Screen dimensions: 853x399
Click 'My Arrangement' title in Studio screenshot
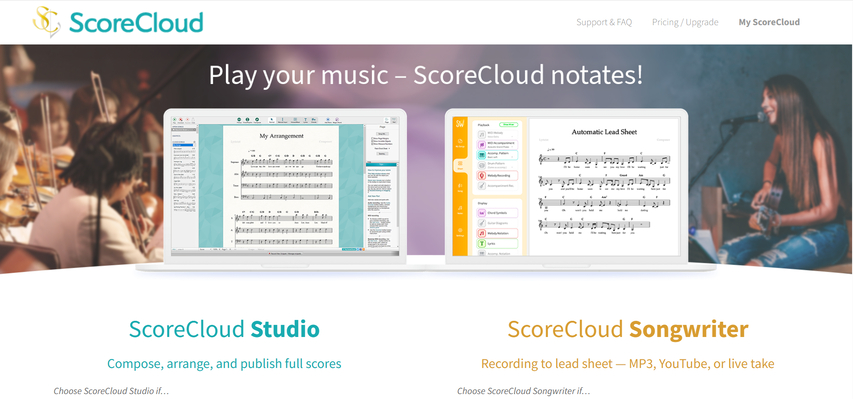tap(281, 136)
